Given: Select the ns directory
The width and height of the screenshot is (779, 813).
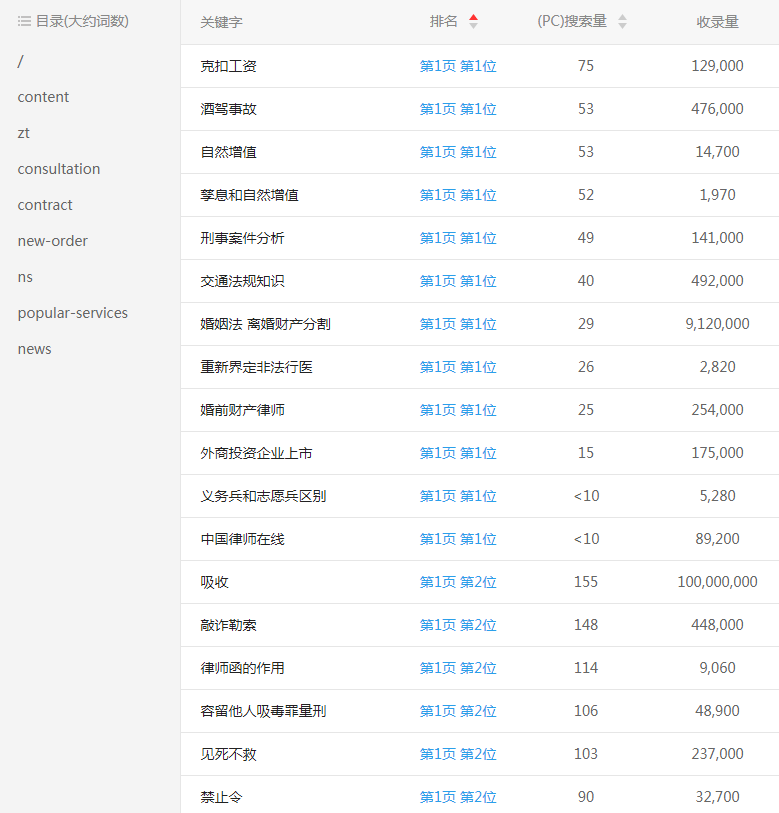Looking at the screenshot, I should (25, 277).
